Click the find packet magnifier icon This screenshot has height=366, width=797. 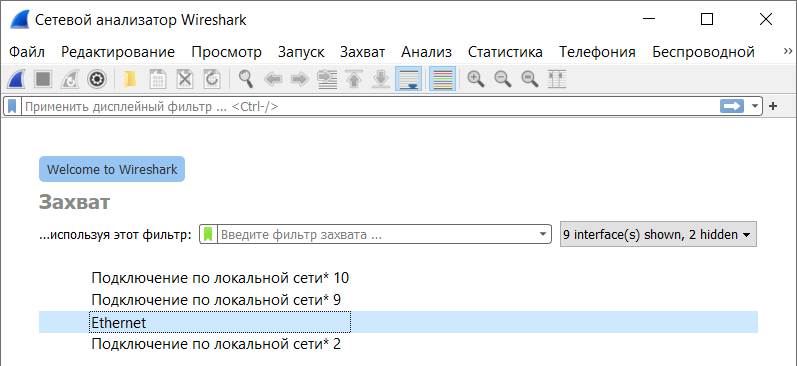click(x=246, y=79)
